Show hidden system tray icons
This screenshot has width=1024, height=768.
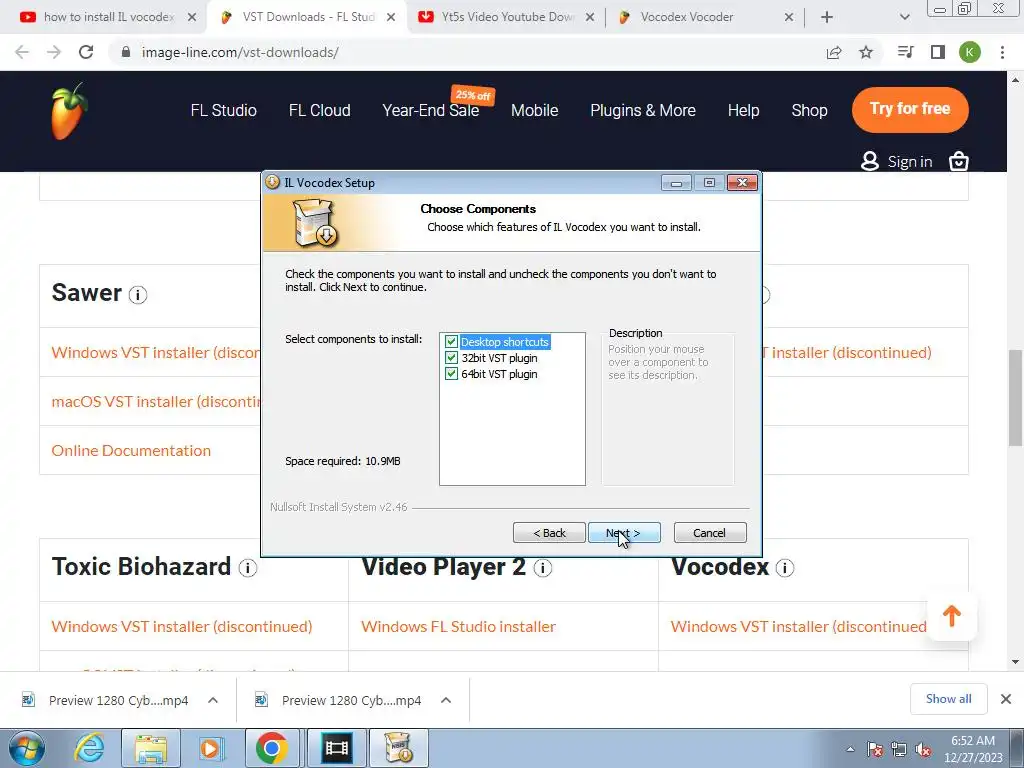click(x=850, y=749)
